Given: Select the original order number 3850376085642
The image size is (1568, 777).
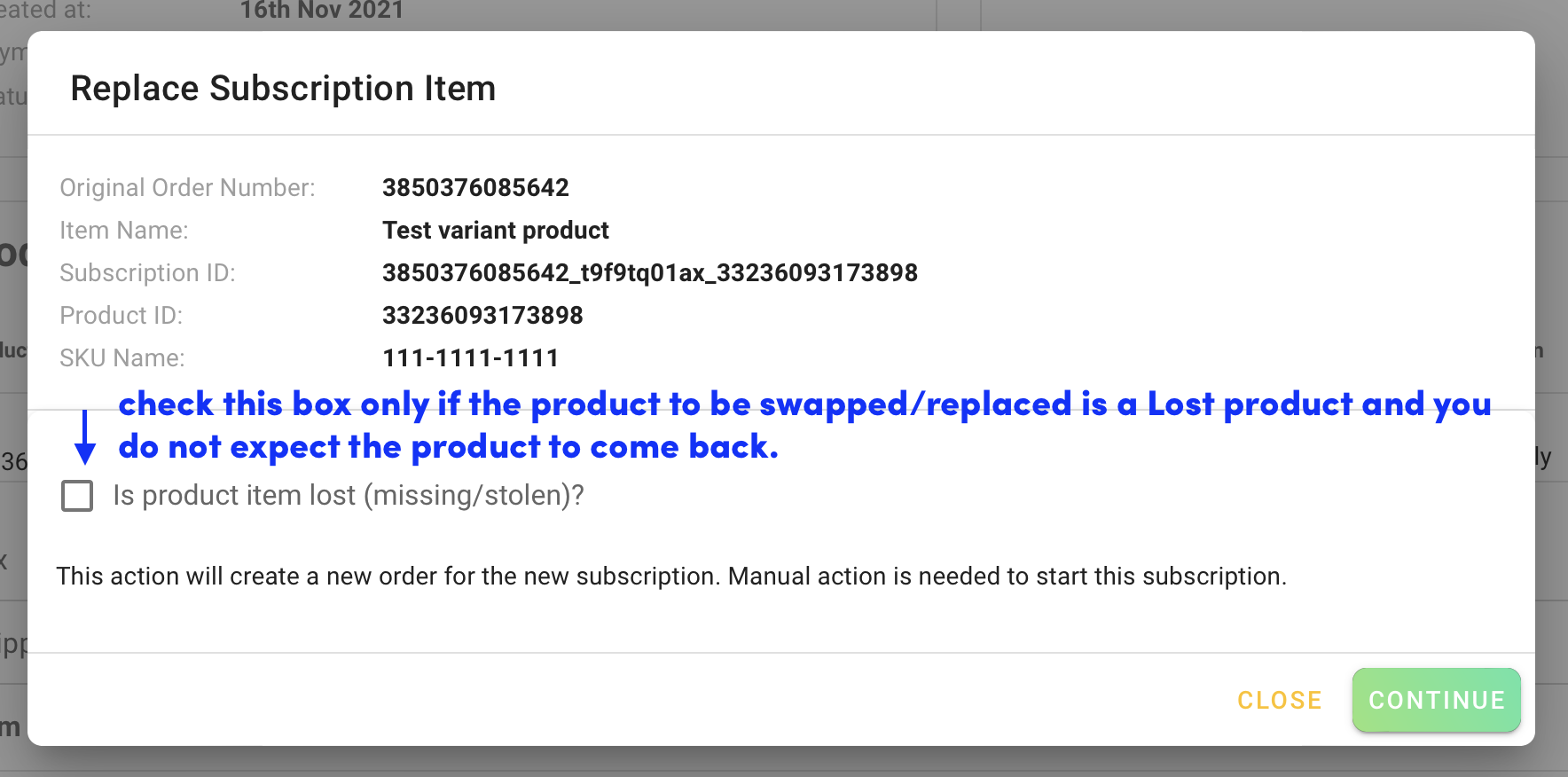Looking at the screenshot, I should tap(475, 188).
